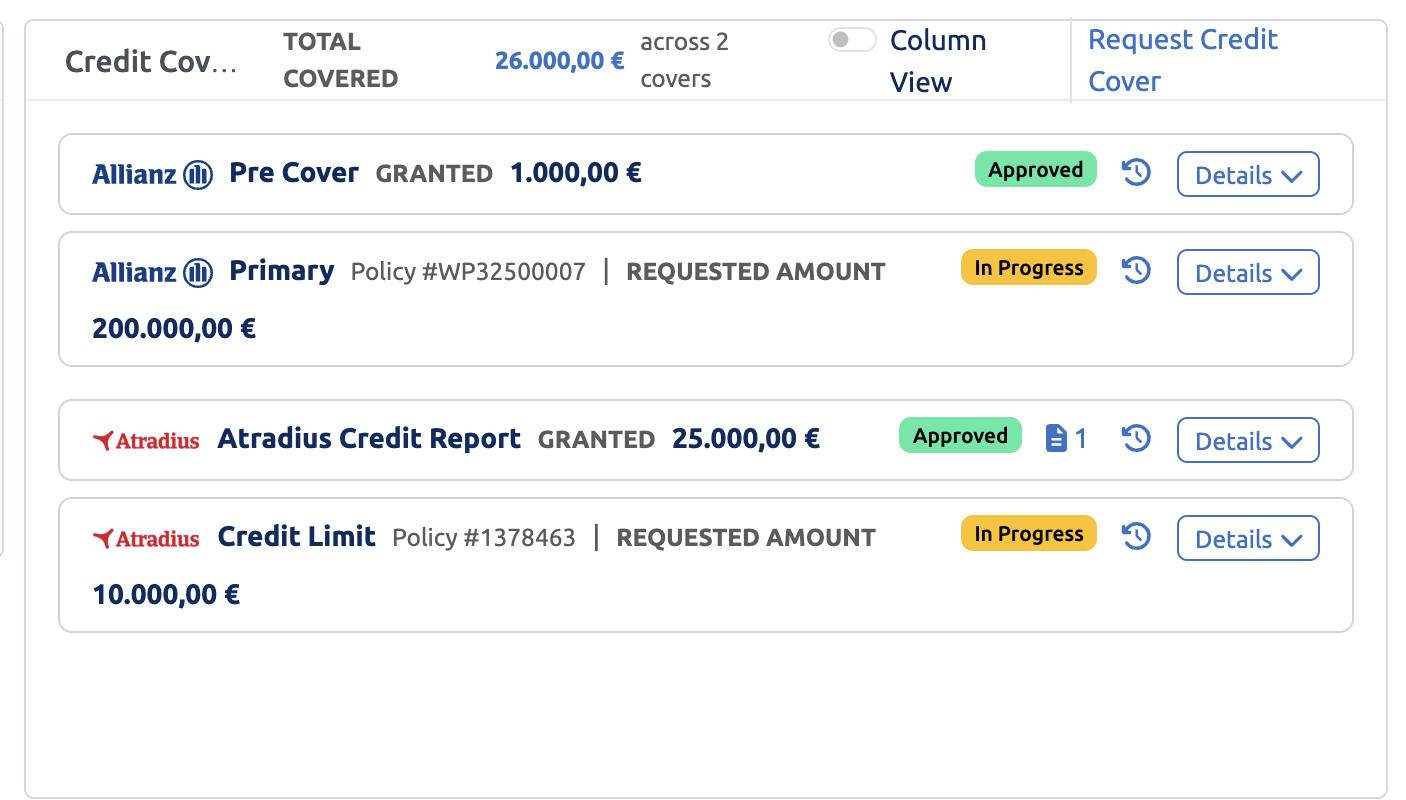Click the 25.000,00 € granted amount
The width and height of the screenshot is (1406, 800).
[746, 438]
